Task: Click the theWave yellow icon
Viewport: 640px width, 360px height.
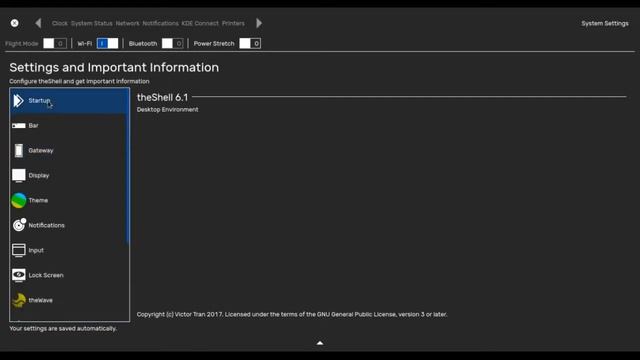Action: click(x=19, y=300)
